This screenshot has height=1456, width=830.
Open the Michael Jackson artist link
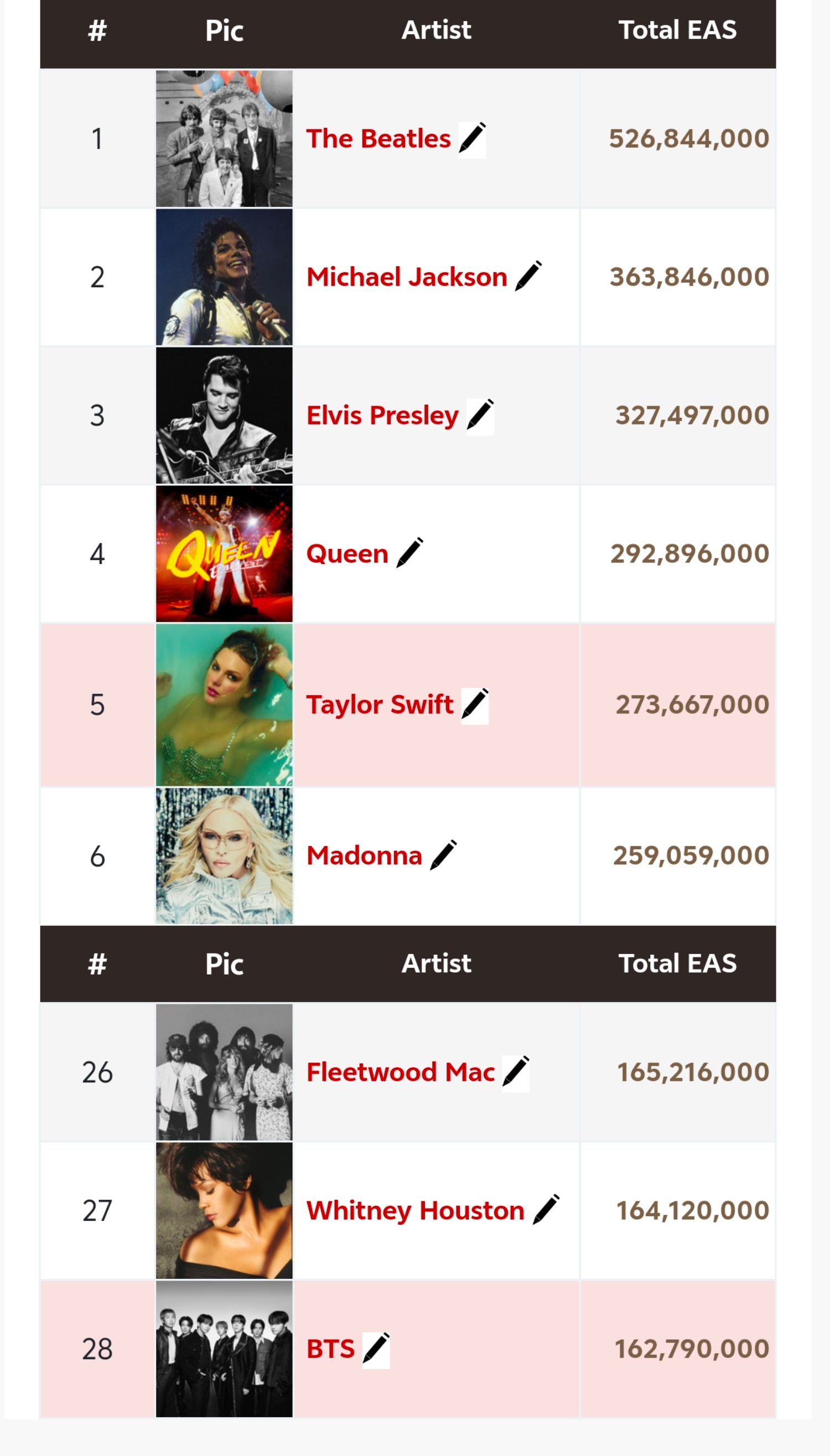point(407,277)
